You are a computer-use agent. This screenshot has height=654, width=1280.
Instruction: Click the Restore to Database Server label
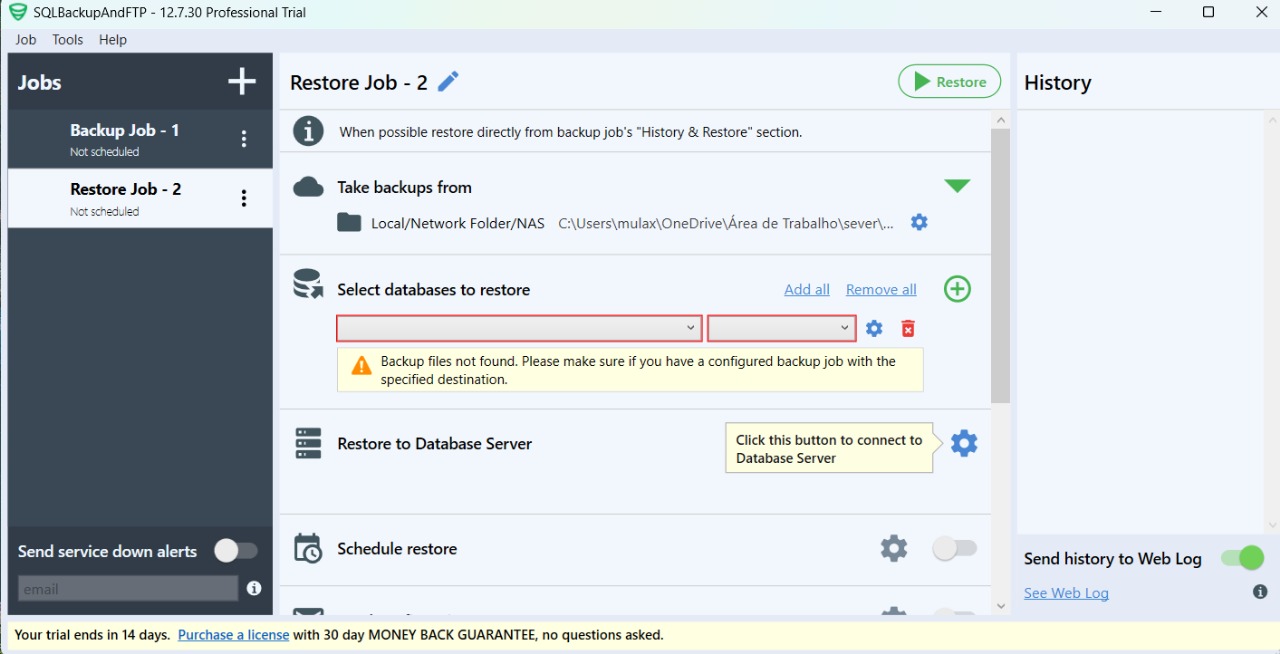click(x=435, y=443)
